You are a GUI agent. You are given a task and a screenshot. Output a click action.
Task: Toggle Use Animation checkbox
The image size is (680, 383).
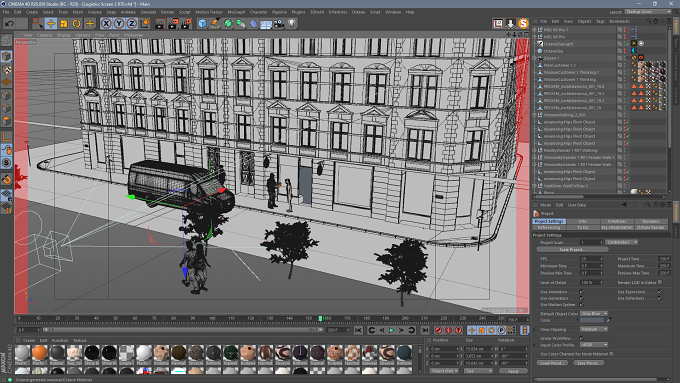pyautogui.click(x=582, y=292)
